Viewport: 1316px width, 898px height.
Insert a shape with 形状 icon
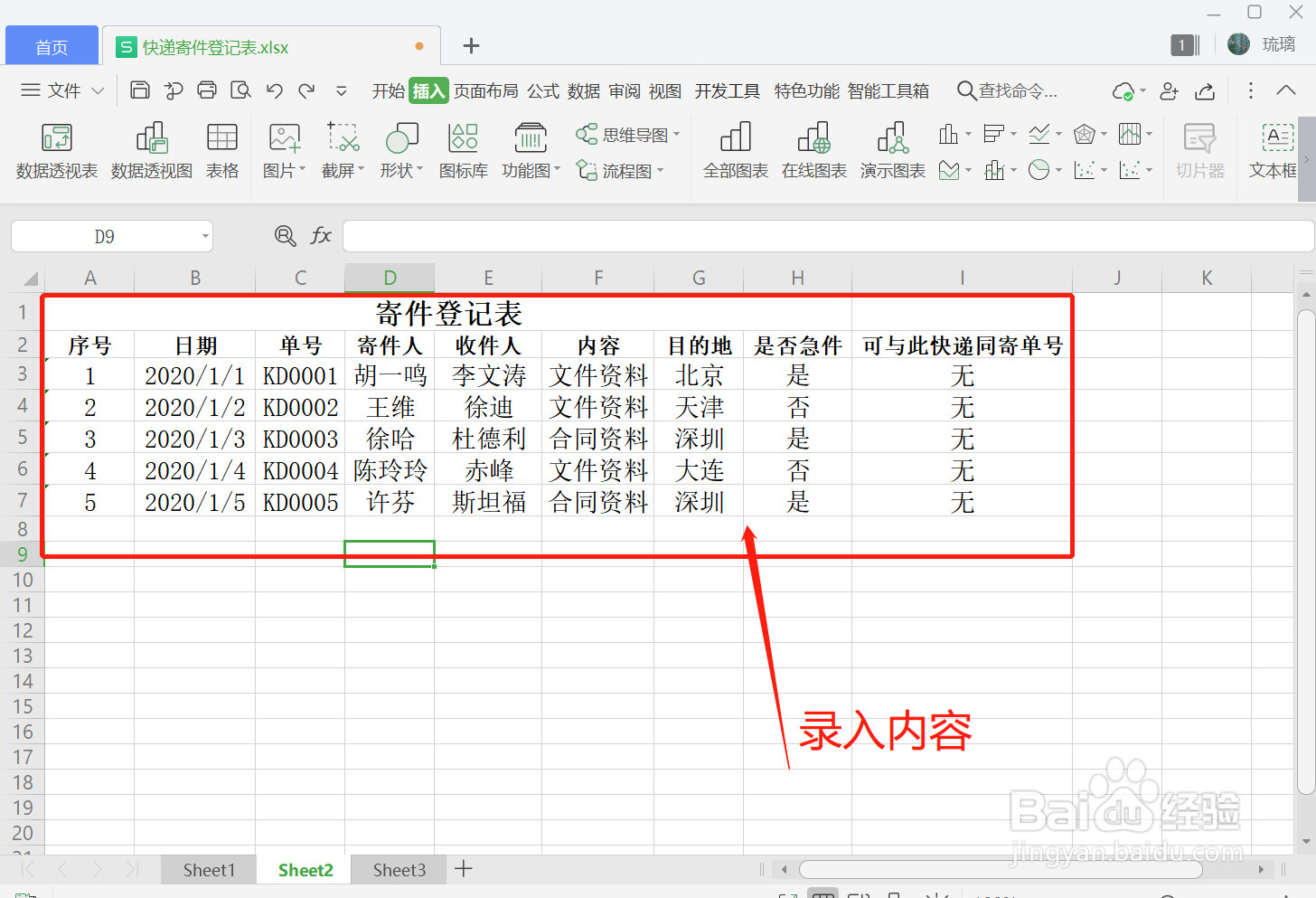(398, 150)
